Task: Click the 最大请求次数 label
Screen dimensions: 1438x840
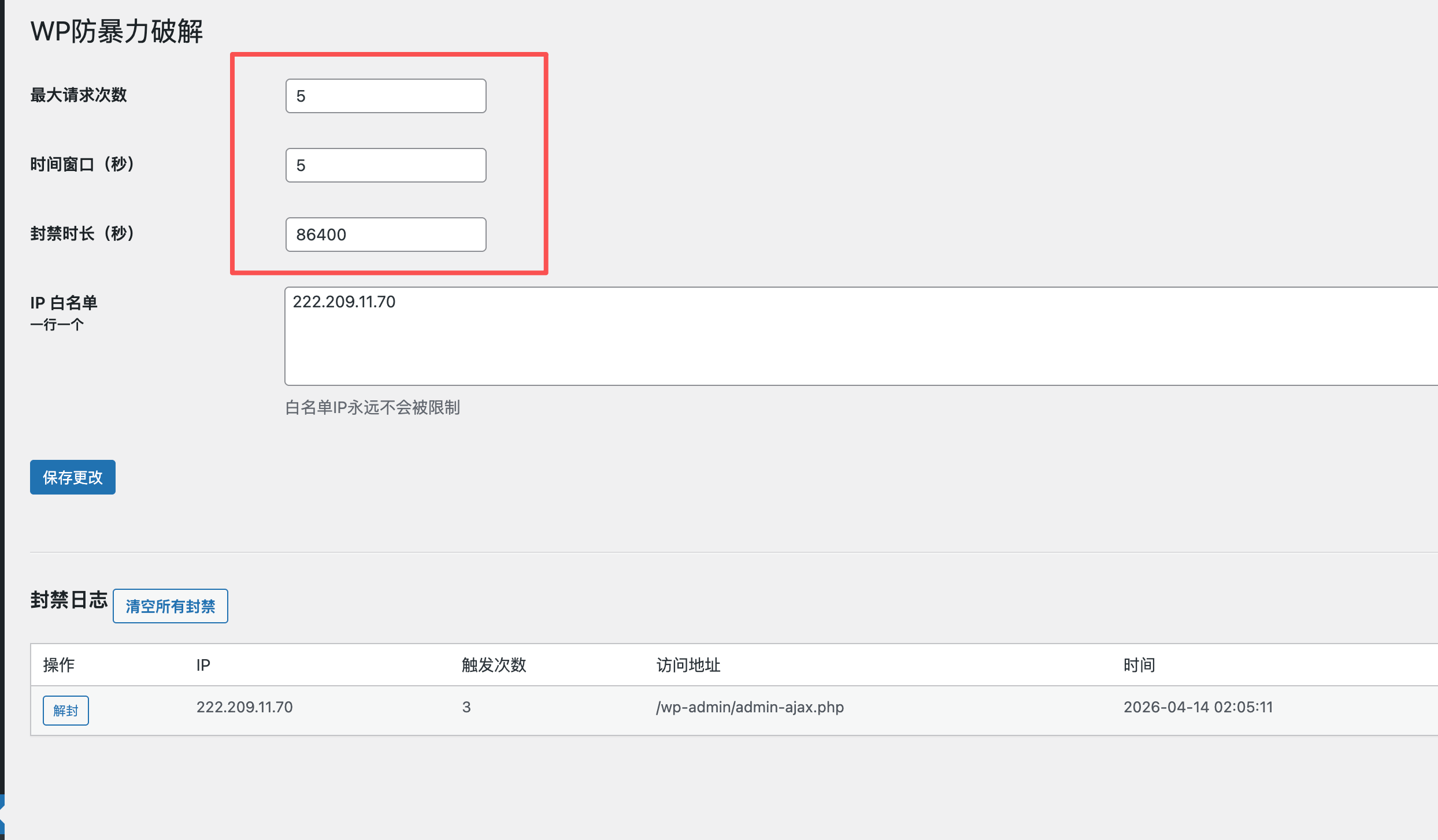Action: (x=79, y=95)
